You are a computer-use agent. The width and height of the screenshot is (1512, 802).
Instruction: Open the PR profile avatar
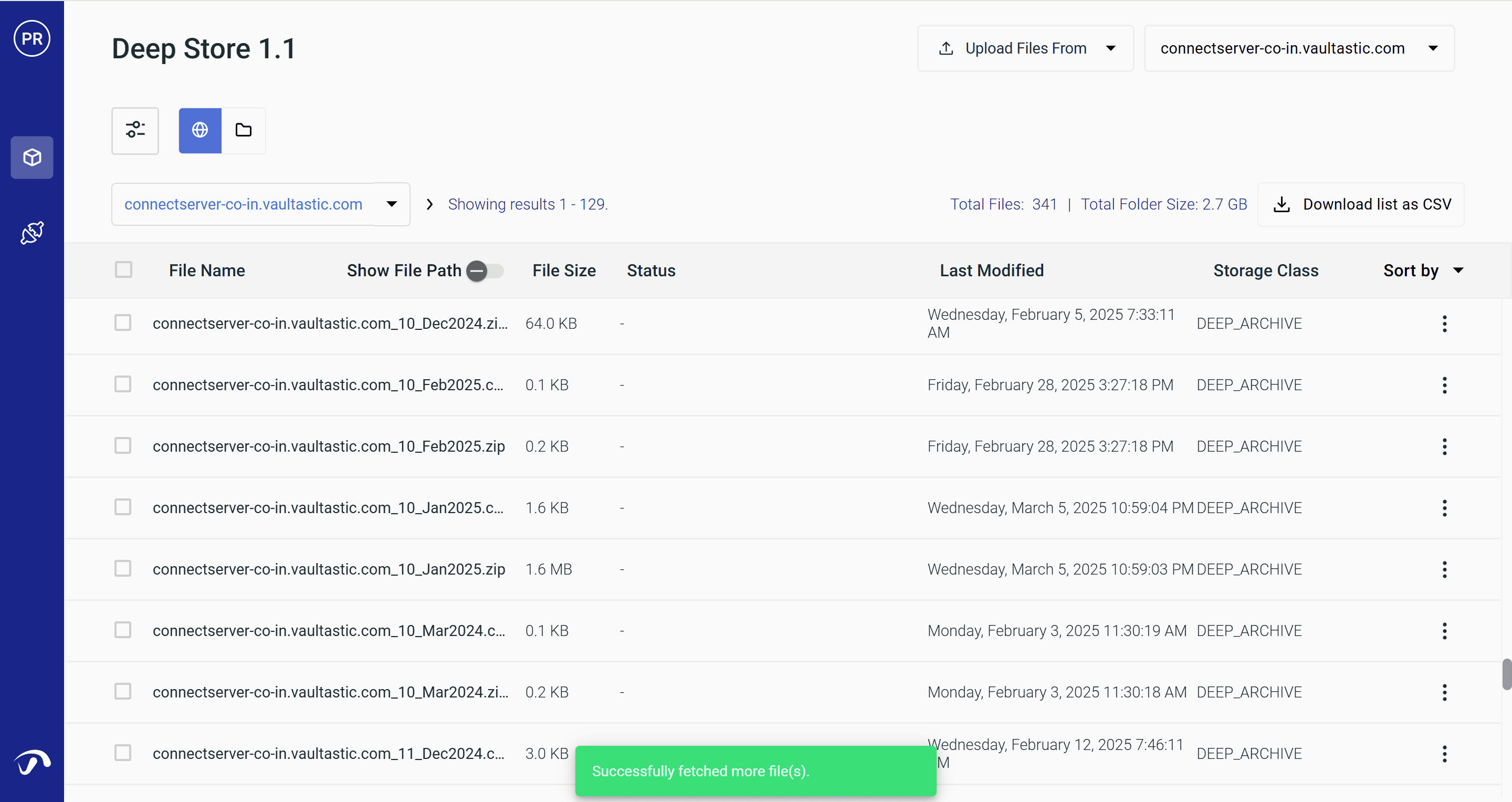coord(31,39)
